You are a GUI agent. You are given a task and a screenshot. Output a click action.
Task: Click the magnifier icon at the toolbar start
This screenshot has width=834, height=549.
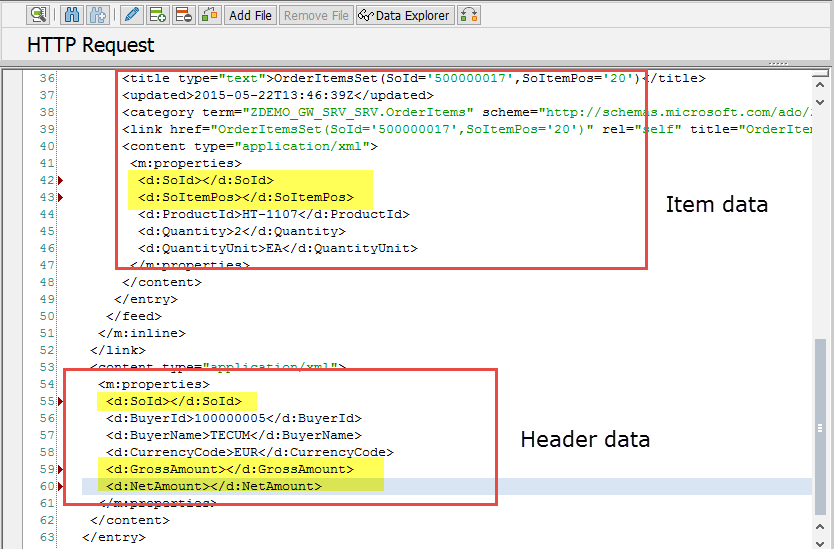(38, 15)
